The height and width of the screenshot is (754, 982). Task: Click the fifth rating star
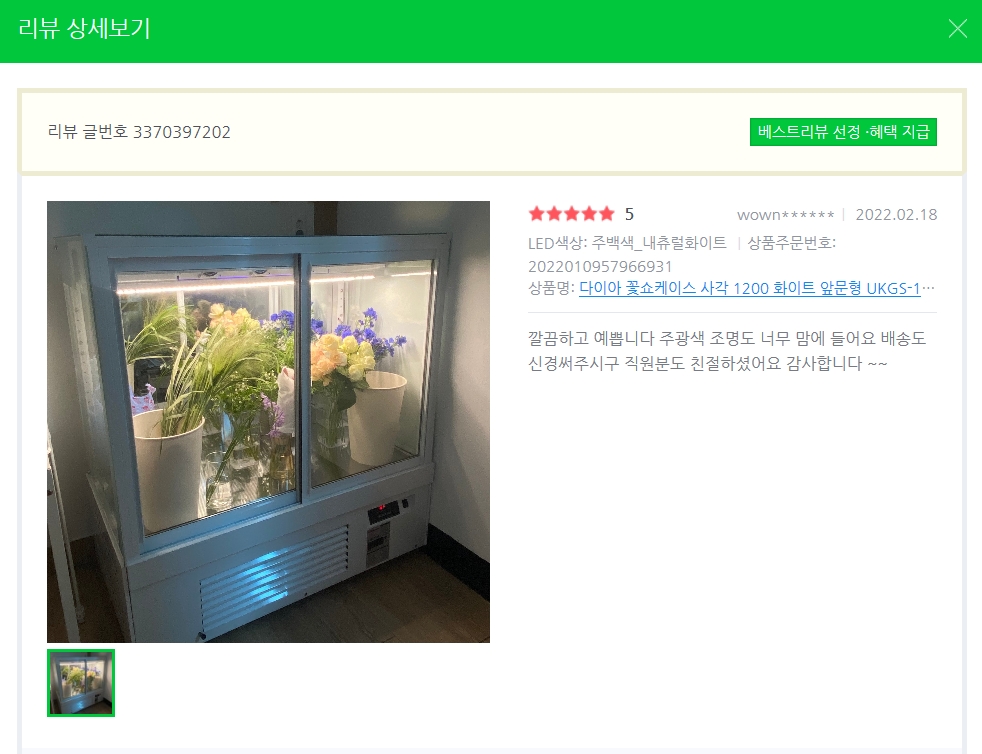[x=606, y=214]
